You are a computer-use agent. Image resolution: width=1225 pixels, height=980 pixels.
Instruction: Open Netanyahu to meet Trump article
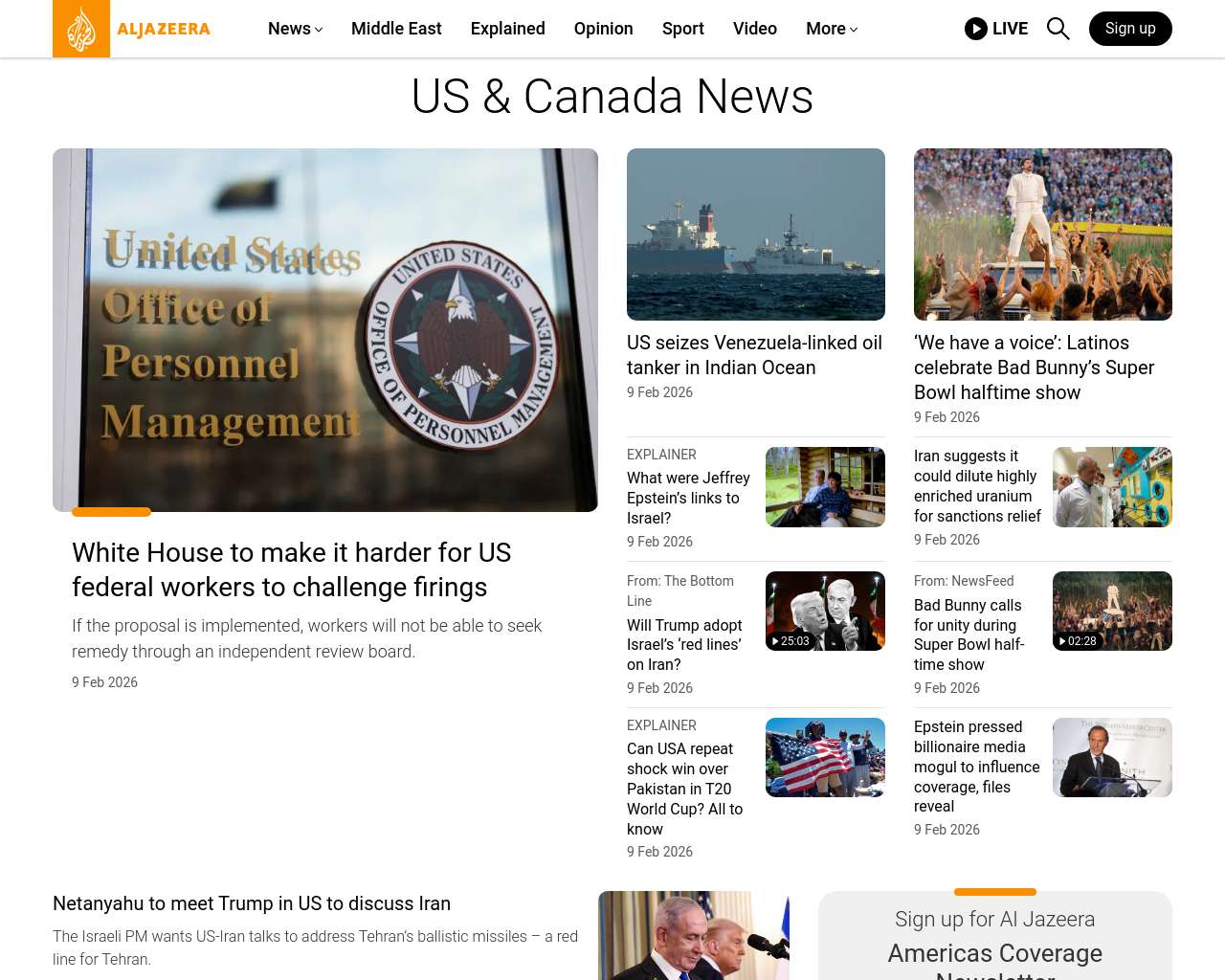(x=252, y=903)
